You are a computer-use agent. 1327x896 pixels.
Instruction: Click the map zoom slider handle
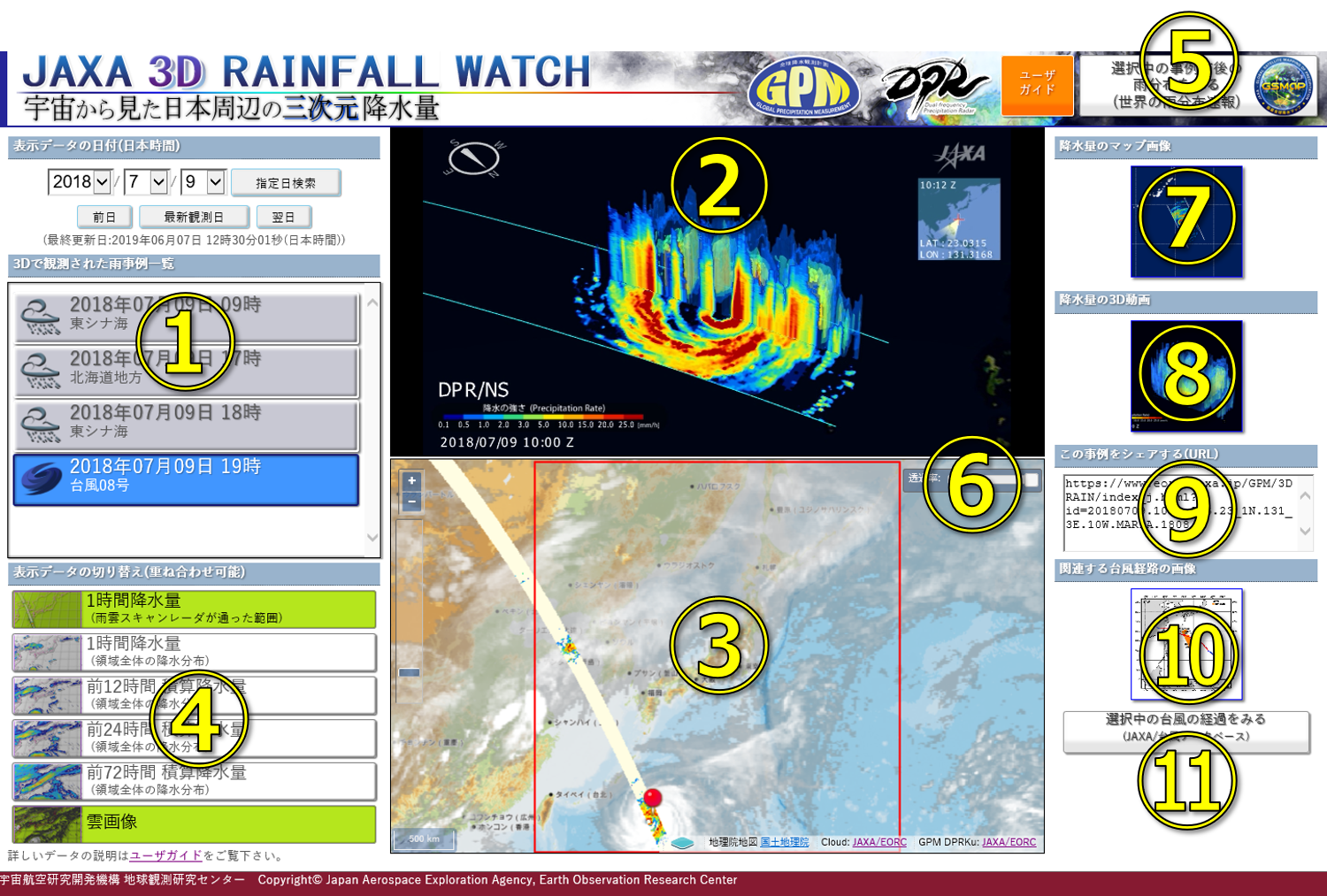(410, 672)
